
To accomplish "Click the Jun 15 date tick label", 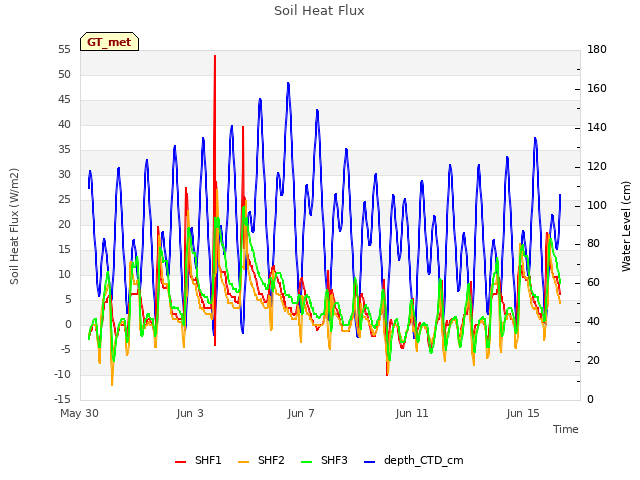I will (x=523, y=413).
